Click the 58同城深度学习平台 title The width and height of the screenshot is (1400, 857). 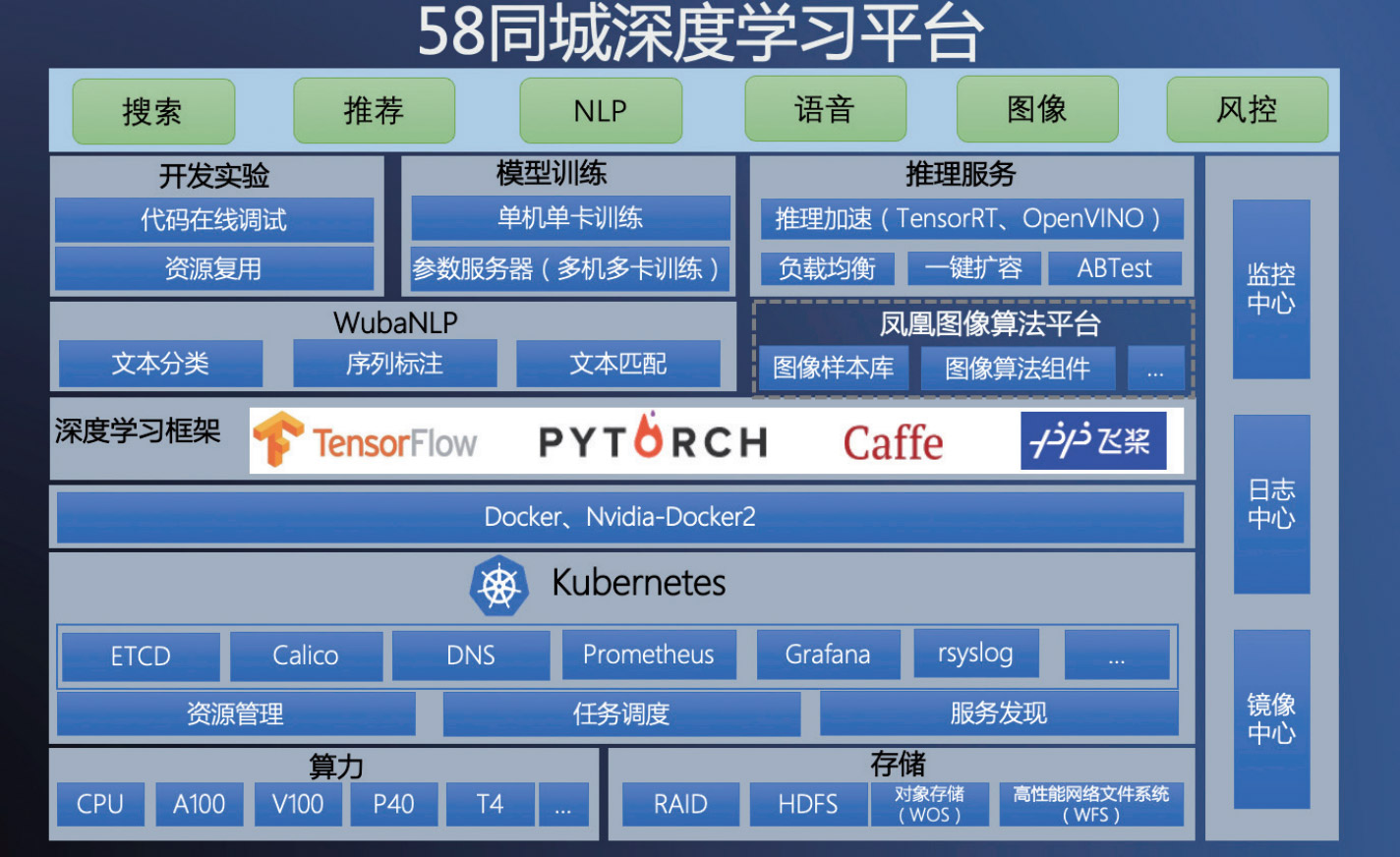point(701,32)
